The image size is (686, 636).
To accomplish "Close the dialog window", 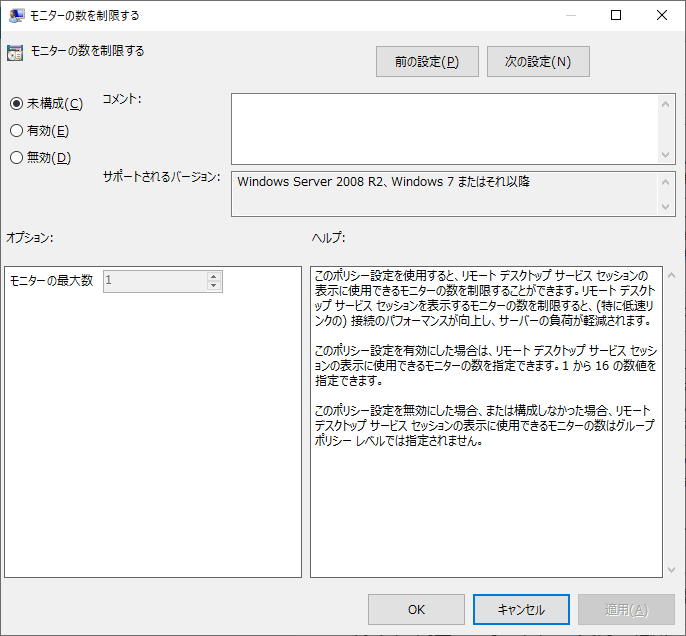I will 662,15.
